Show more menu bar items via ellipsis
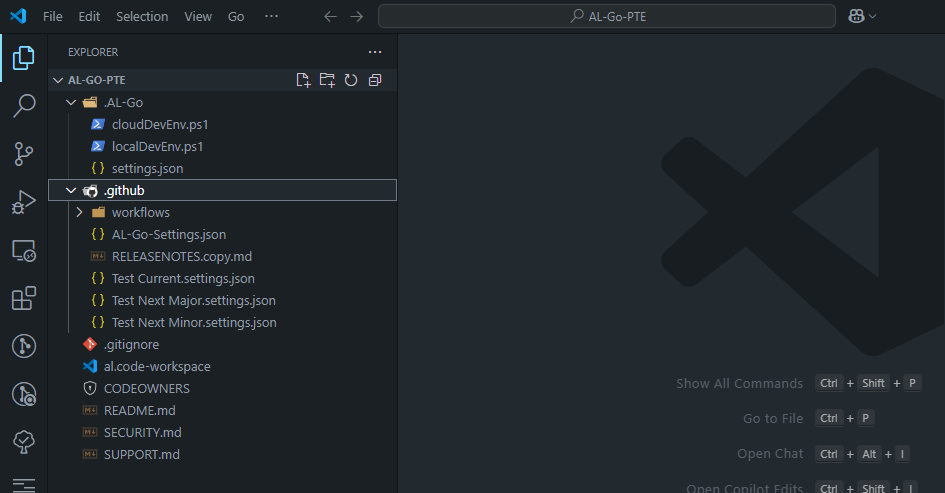 tap(271, 16)
